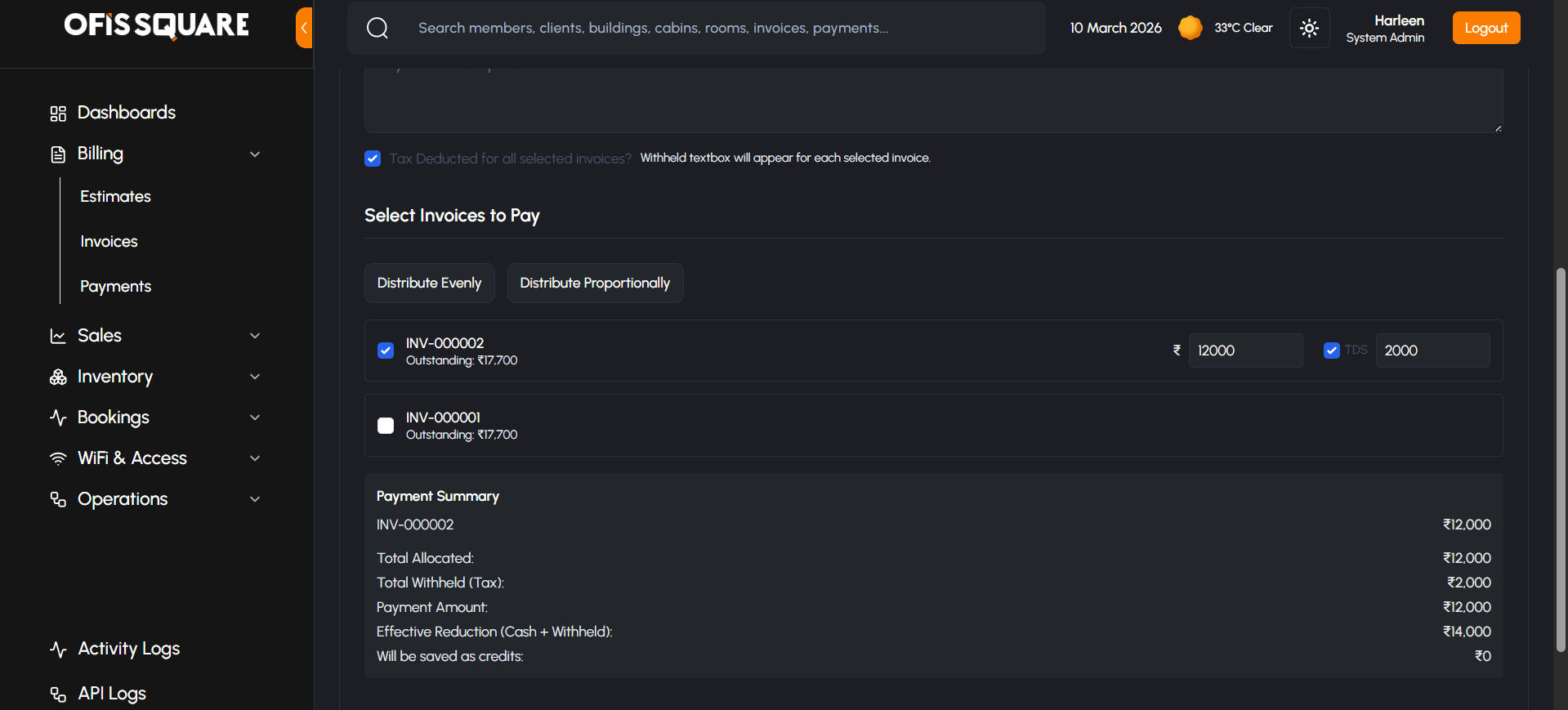Screen dimensions: 1568x710
Task: Click the Distribute Proportionally button
Action: click(595, 284)
